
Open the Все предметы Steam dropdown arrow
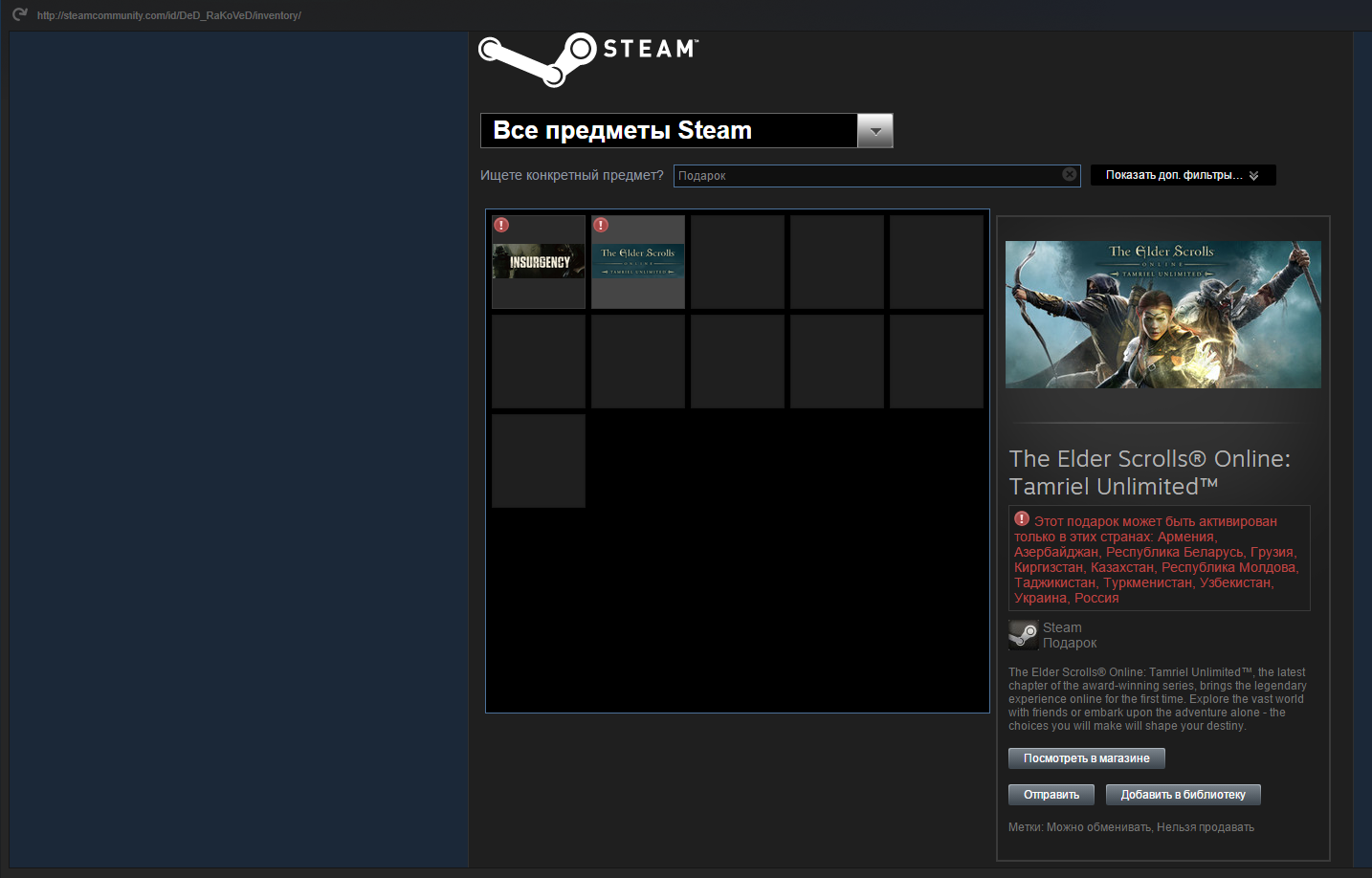(874, 131)
